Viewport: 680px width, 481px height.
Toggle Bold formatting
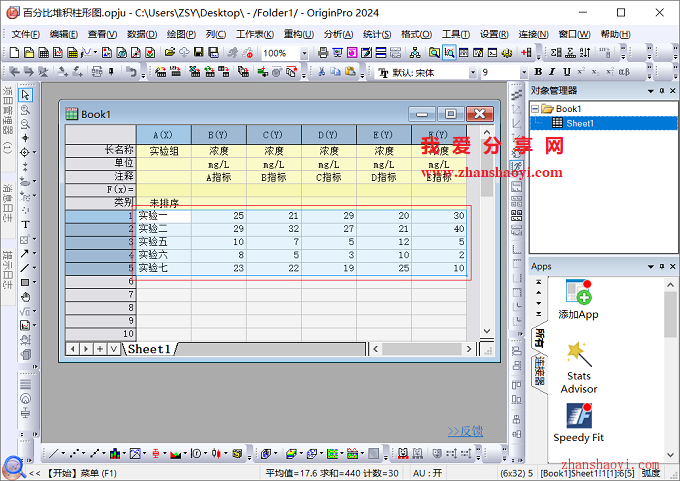point(538,72)
